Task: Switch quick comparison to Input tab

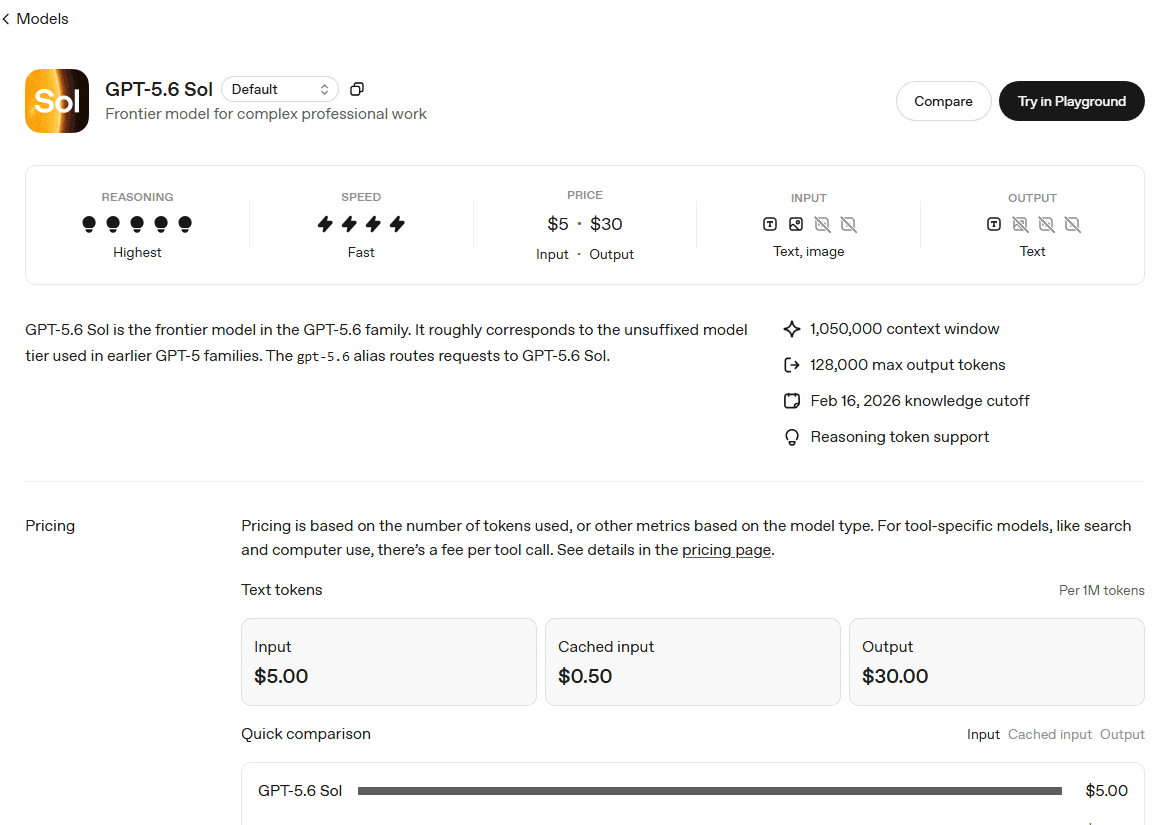Action: pos(983,735)
